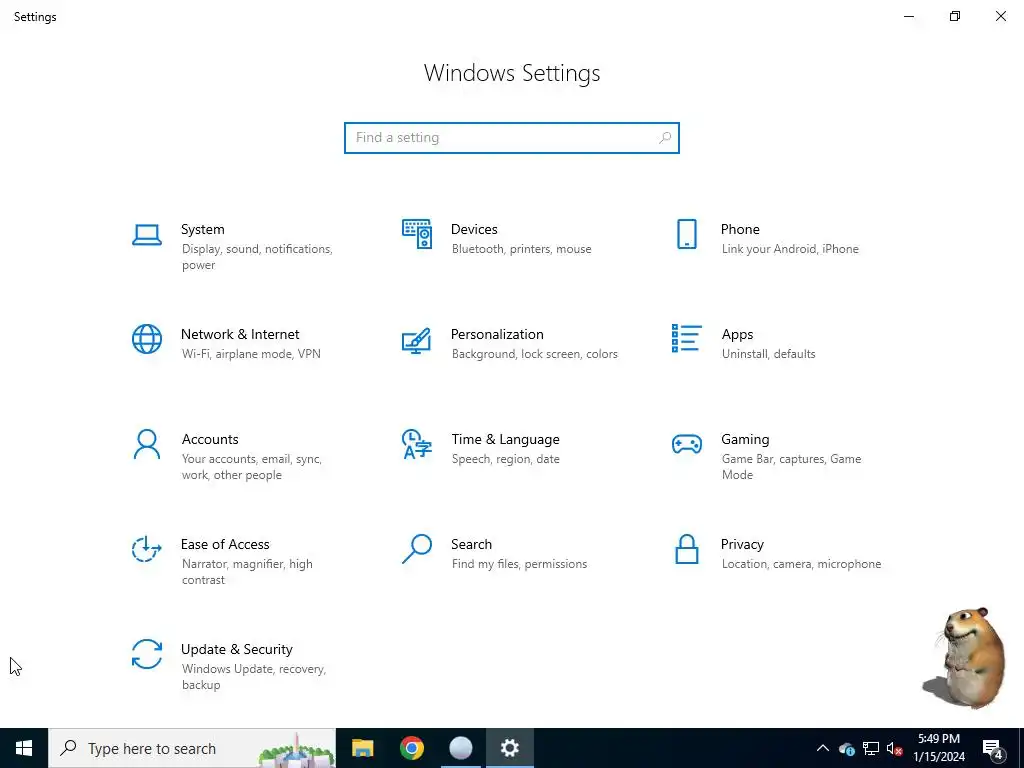Image resolution: width=1024 pixels, height=768 pixels.
Task: Open Google Chrome from the taskbar
Action: coord(411,748)
